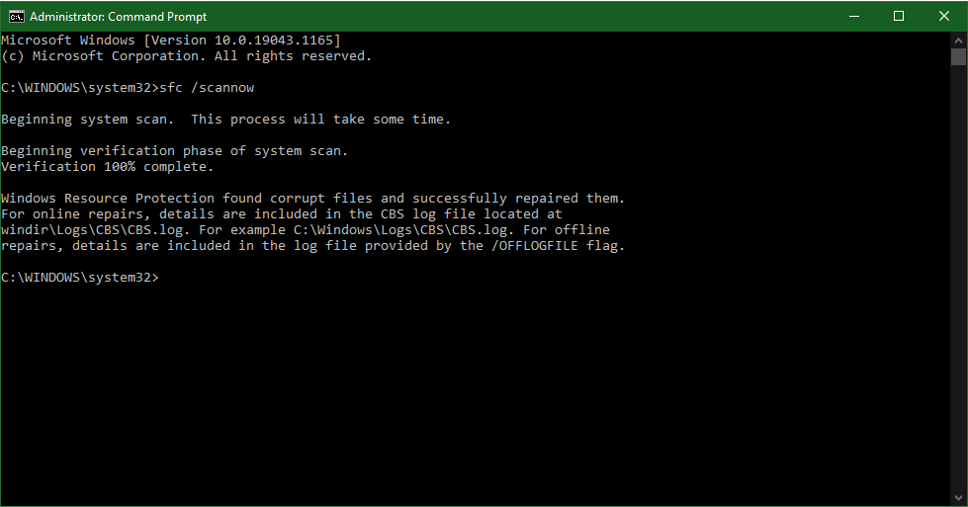Click the '/OFFLOGFILE' flag text
This screenshot has height=507, width=968.
pyautogui.click(x=535, y=246)
